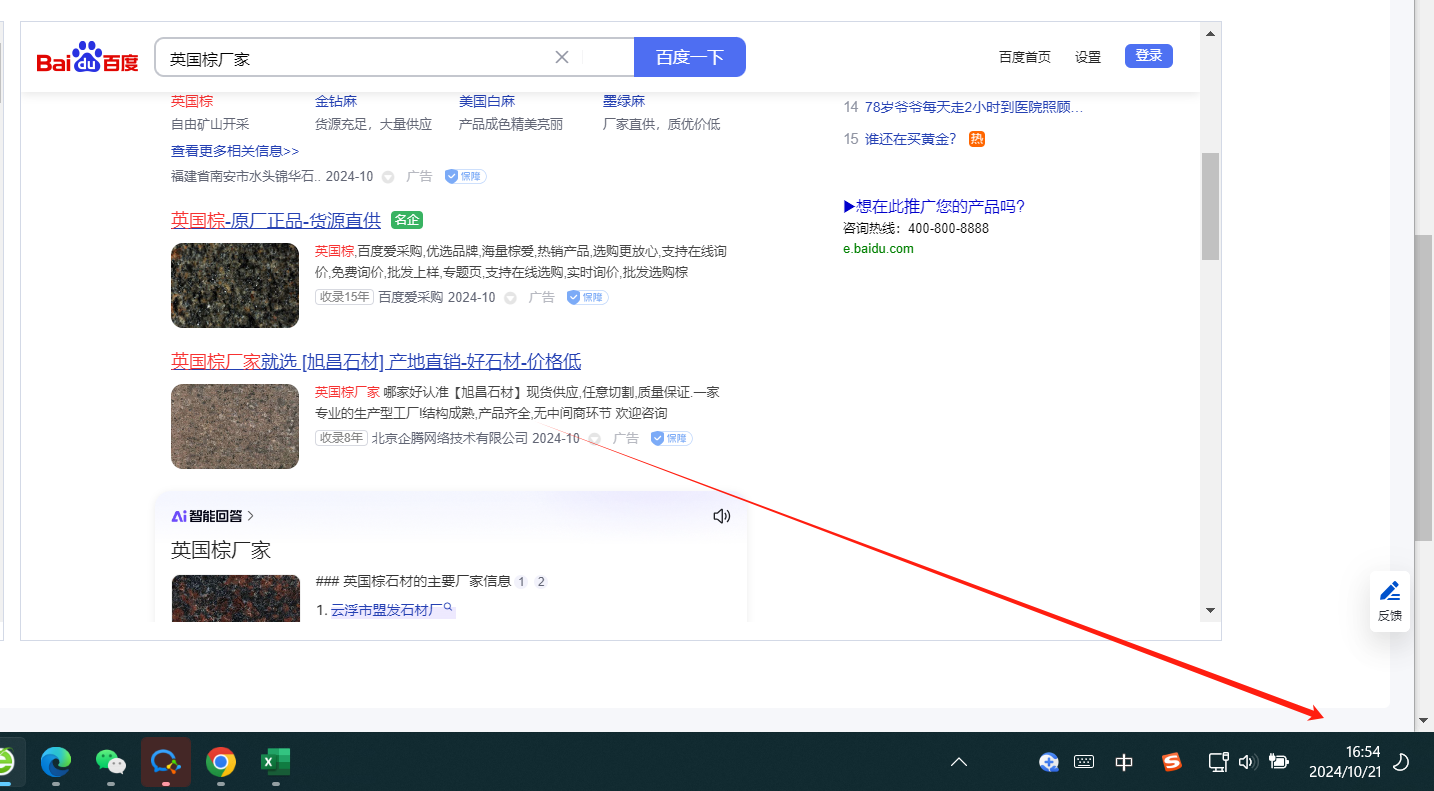Click the Baidu logo
Screen dimensions: 1434x791
87,58
